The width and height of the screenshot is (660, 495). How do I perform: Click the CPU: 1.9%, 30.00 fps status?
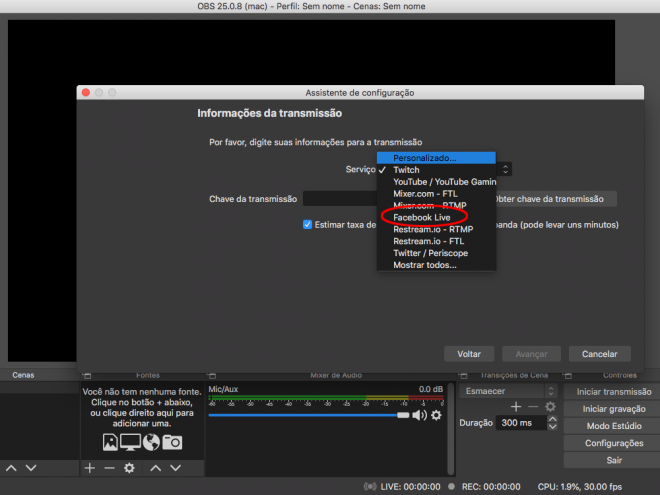(580, 487)
